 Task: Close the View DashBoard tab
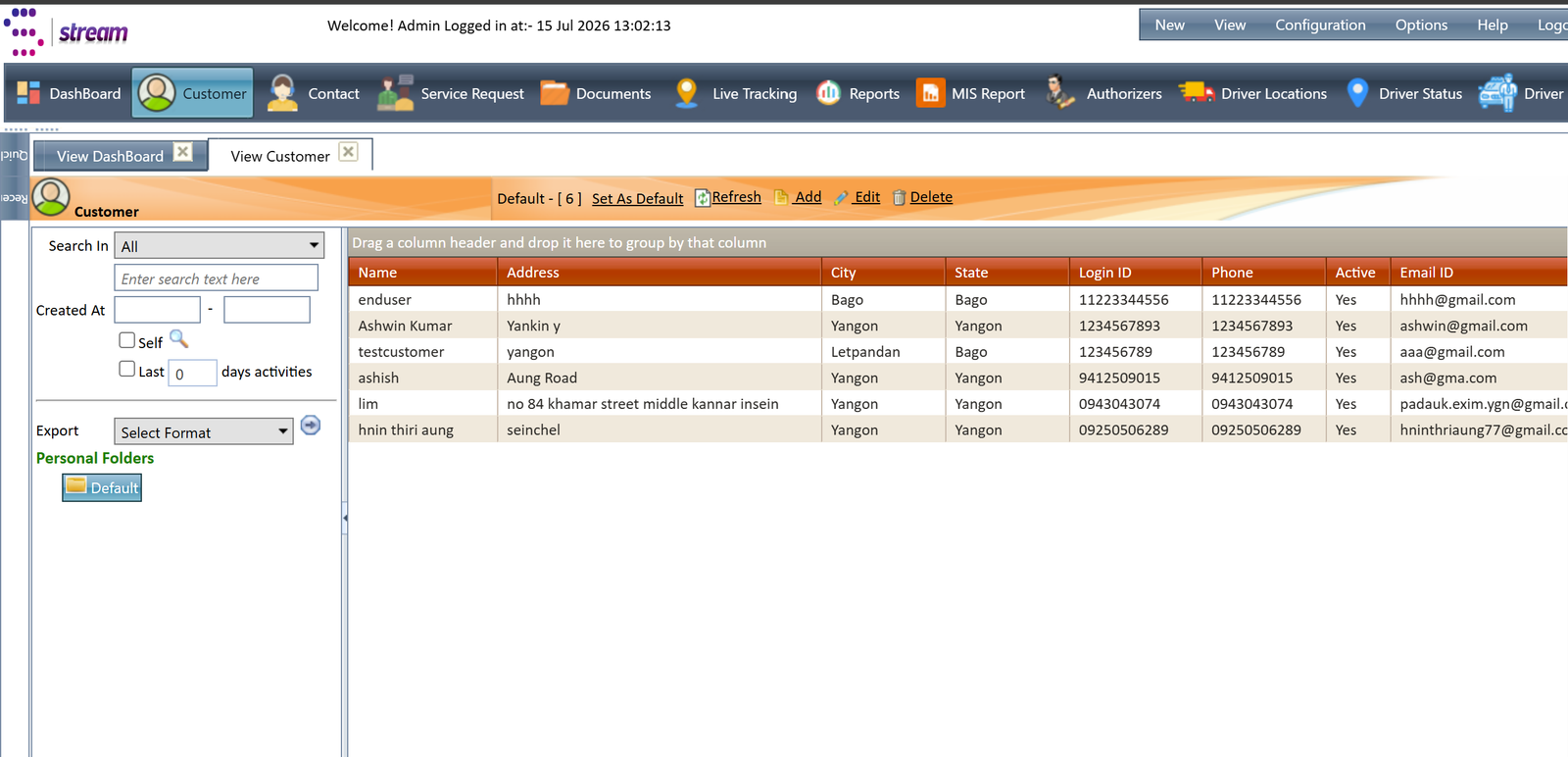[183, 152]
